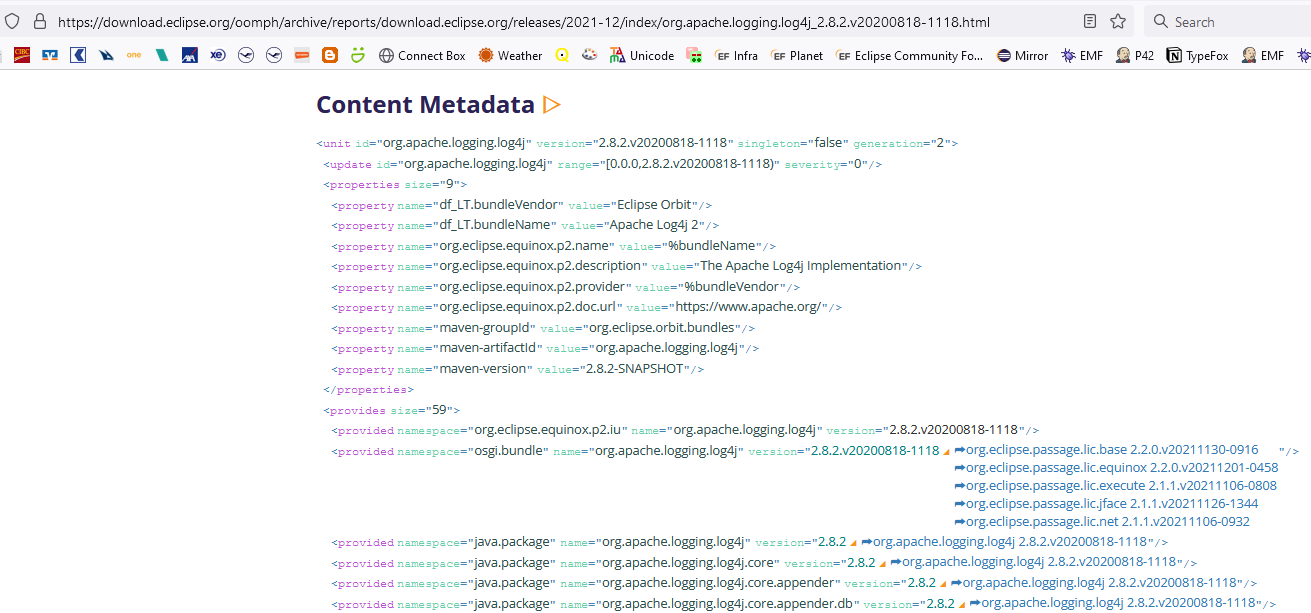Open the Connect Box bookmark
The width and height of the screenshot is (1311, 613).
click(422, 56)
